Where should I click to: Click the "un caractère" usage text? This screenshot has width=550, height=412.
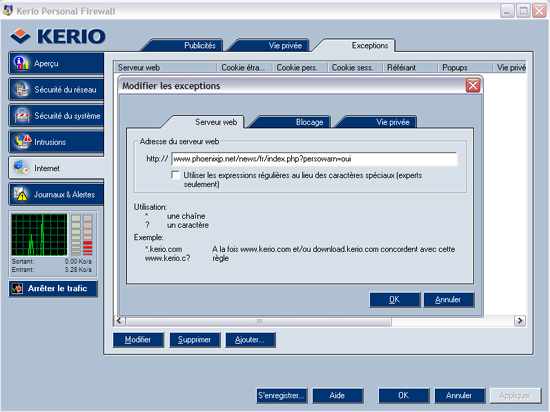188,225
